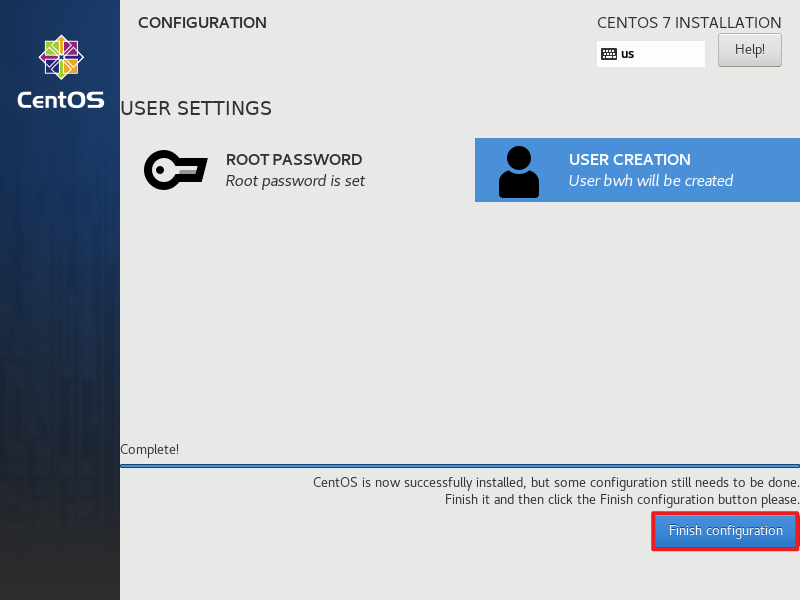Click the user silhouette on the highlighted panel
The width and height of the screenshot is (800, 600).
518,170
